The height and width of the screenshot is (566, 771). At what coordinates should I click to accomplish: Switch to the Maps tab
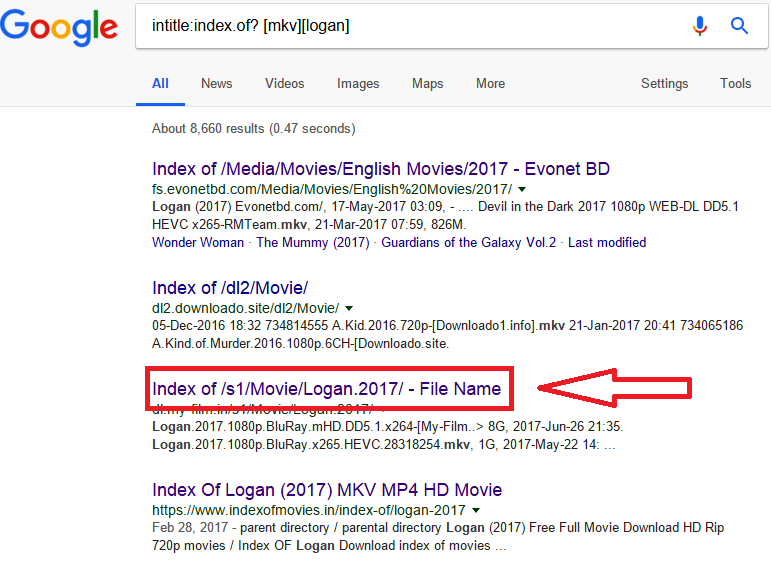[x=427, y=84]
